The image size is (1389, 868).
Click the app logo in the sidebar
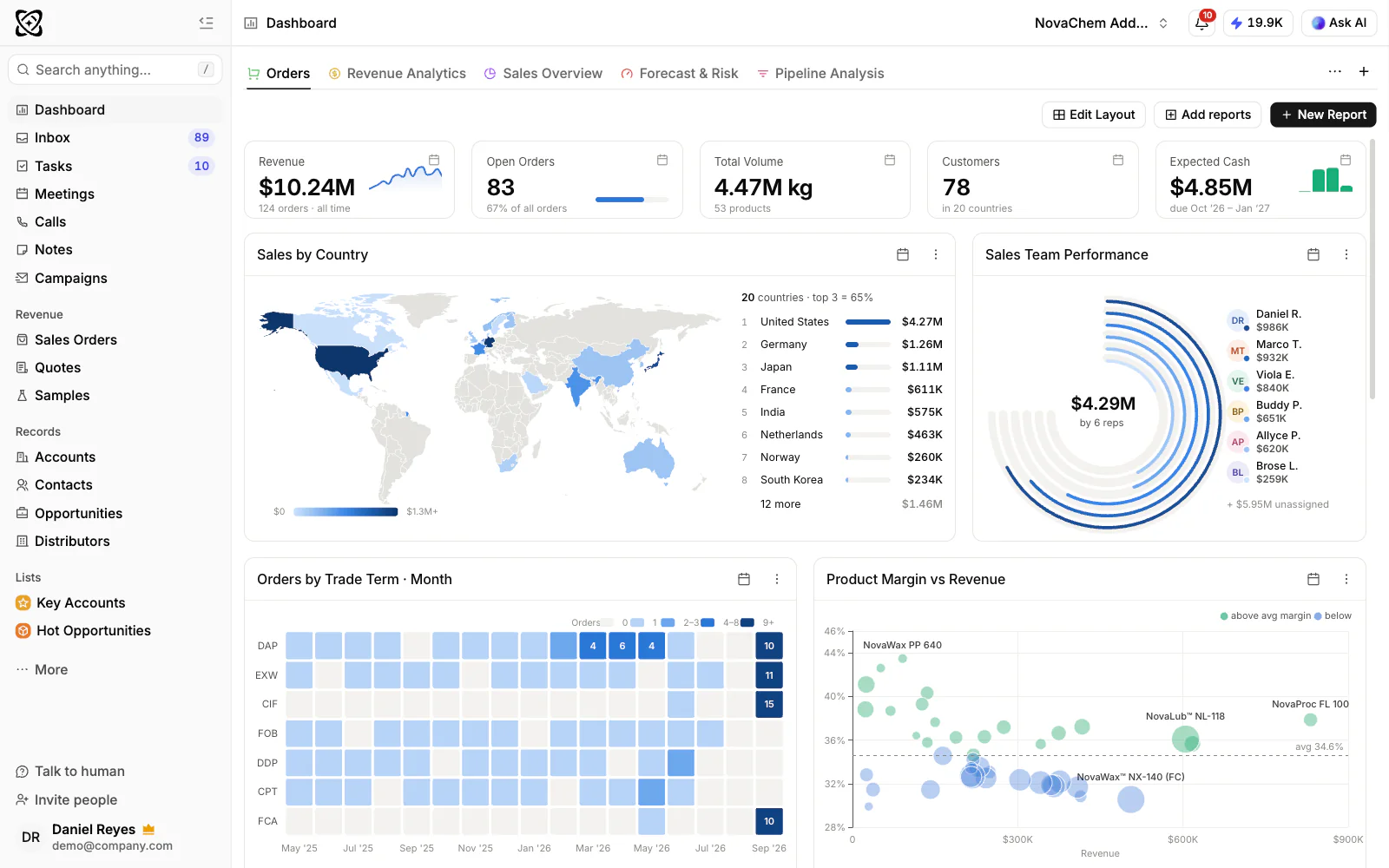pyautogui.click(x=29, y=23)
